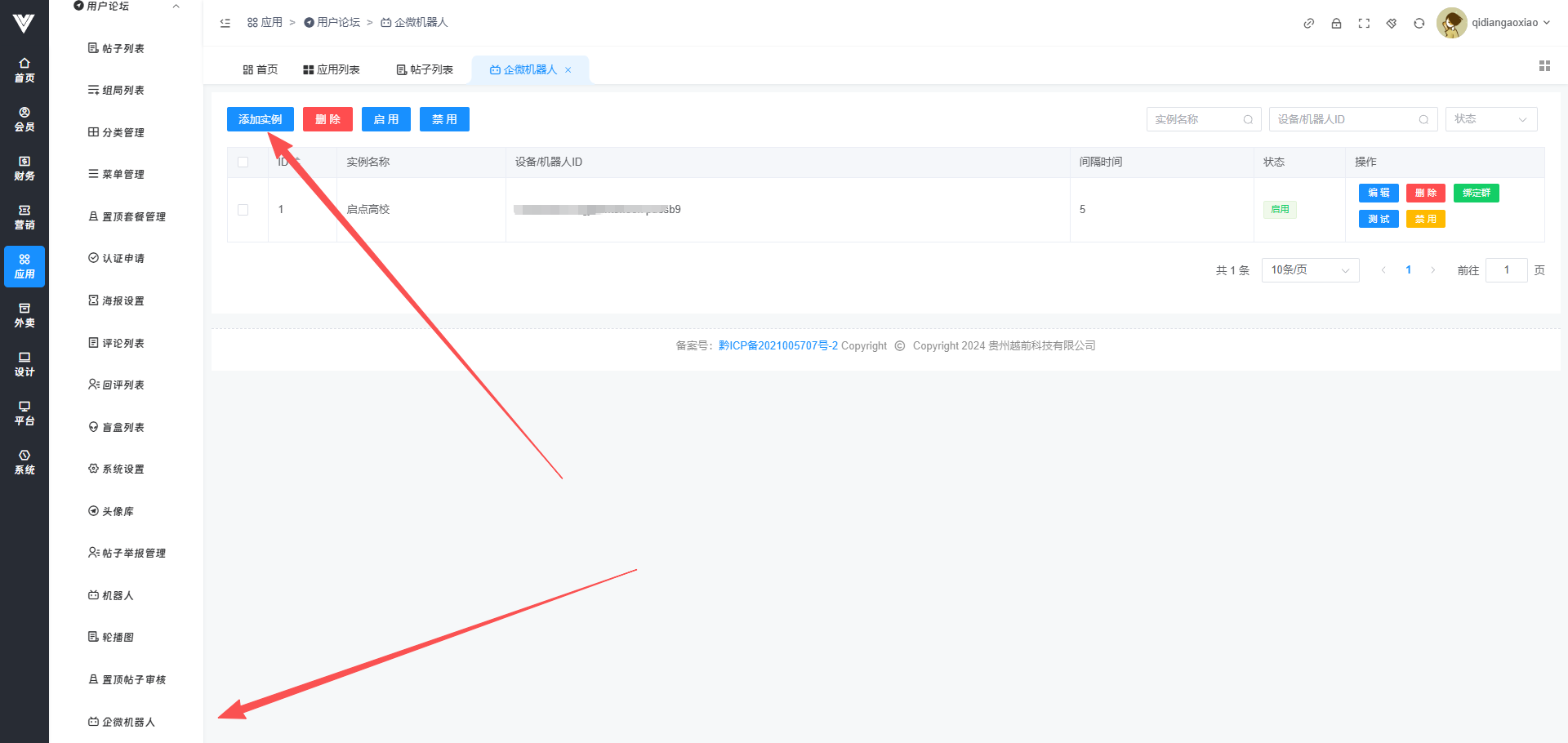Switch to the 帖子列表 tab
Image resolution: width=1568 pixels, height=743 pixels.
[425, 70]
